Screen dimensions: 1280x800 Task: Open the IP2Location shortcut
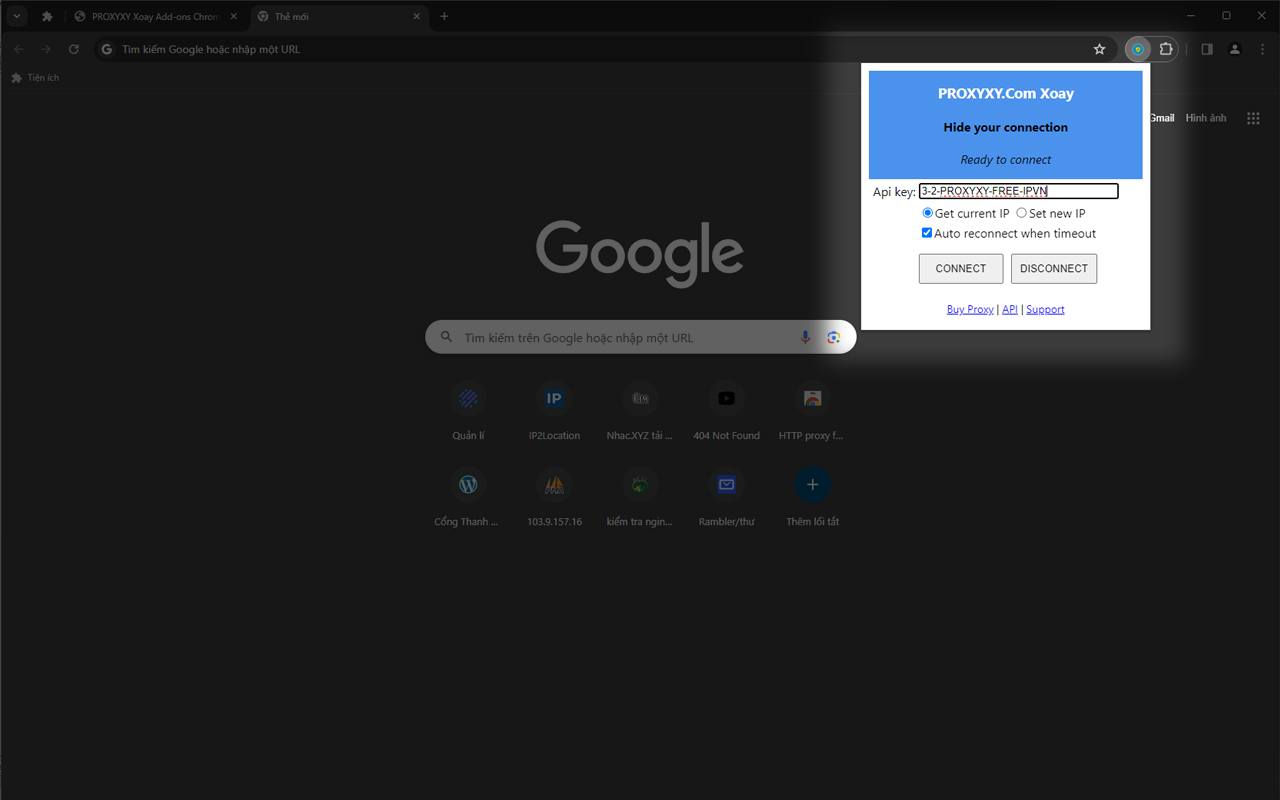554,398
